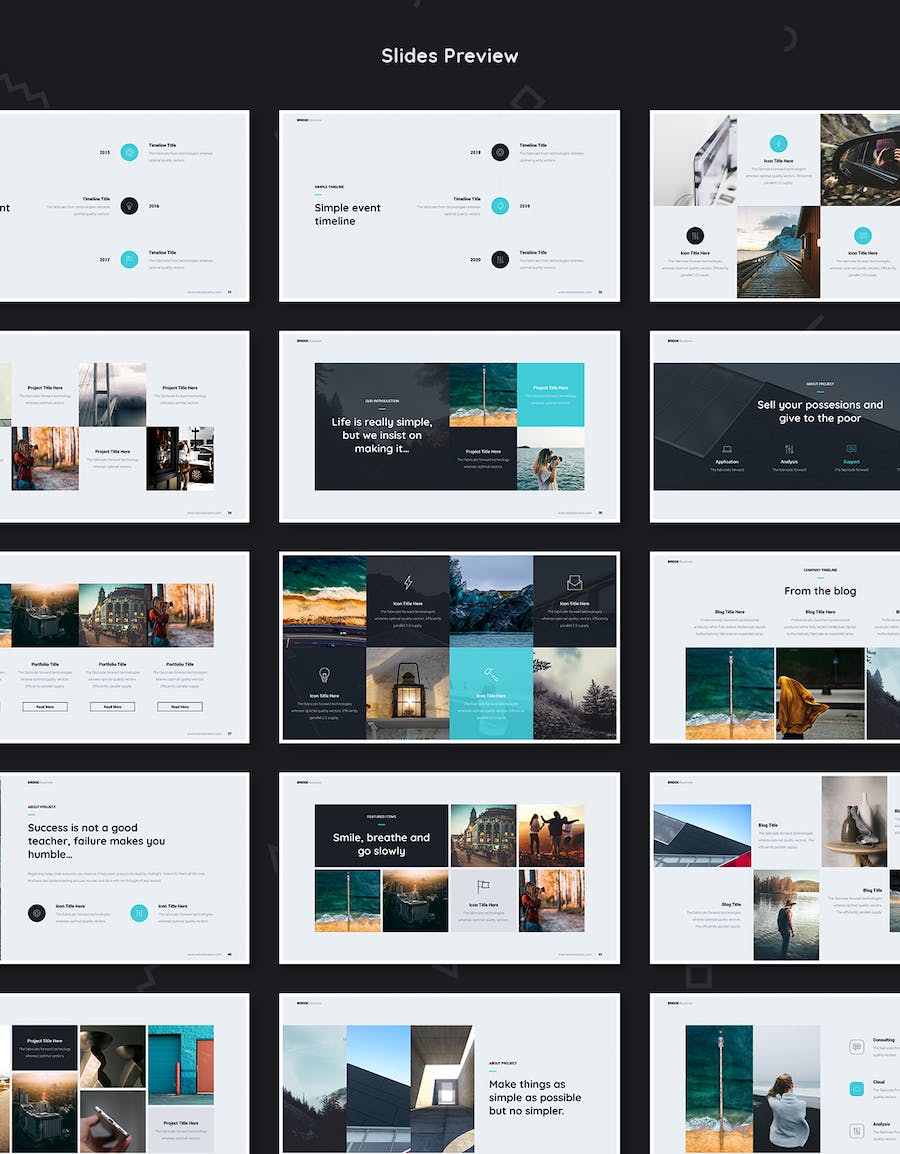Click the cyan Cloud icon
Screen dimensions: 900x1154
pyautogui.click(x=856, y=1089)
